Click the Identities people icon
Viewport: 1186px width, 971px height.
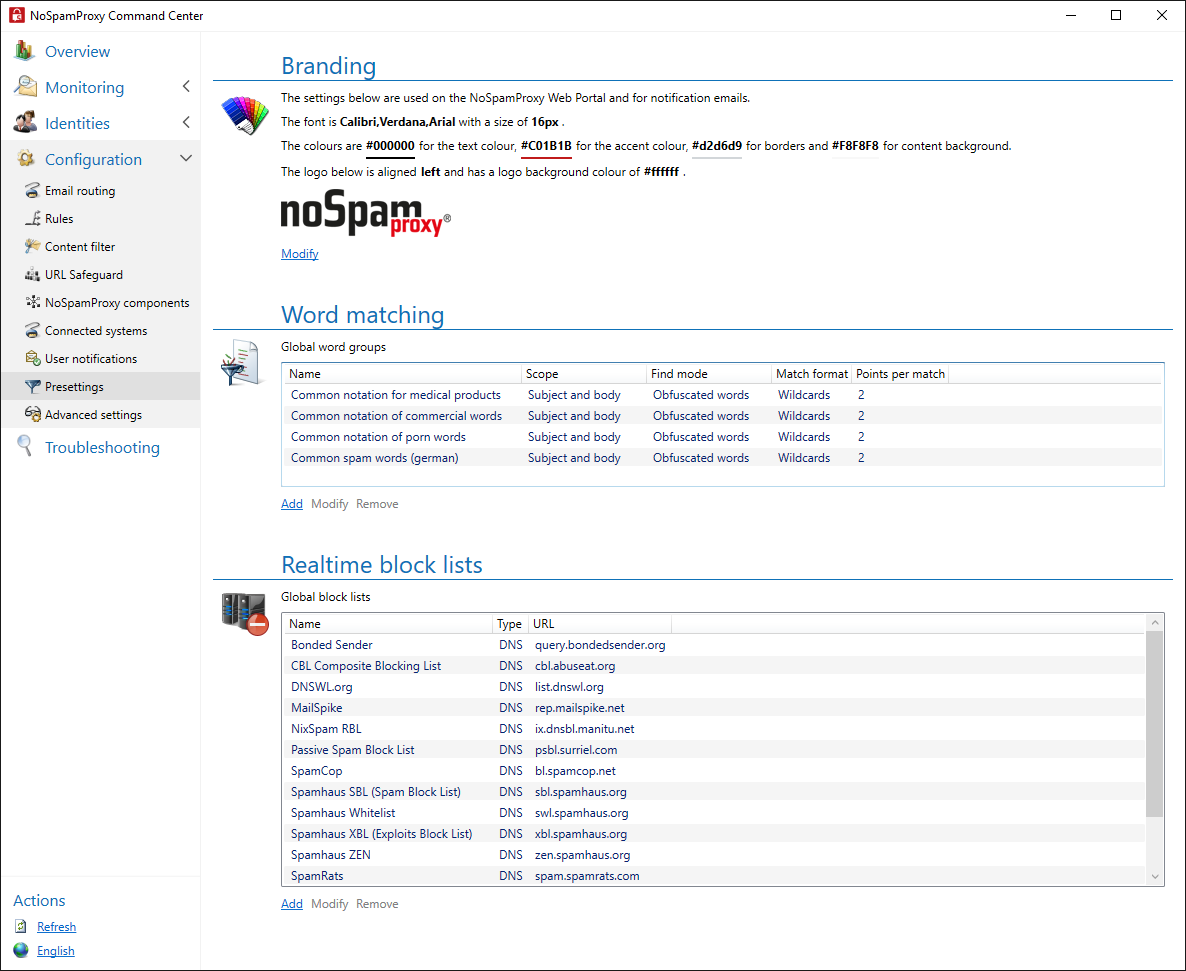(25, 123)
